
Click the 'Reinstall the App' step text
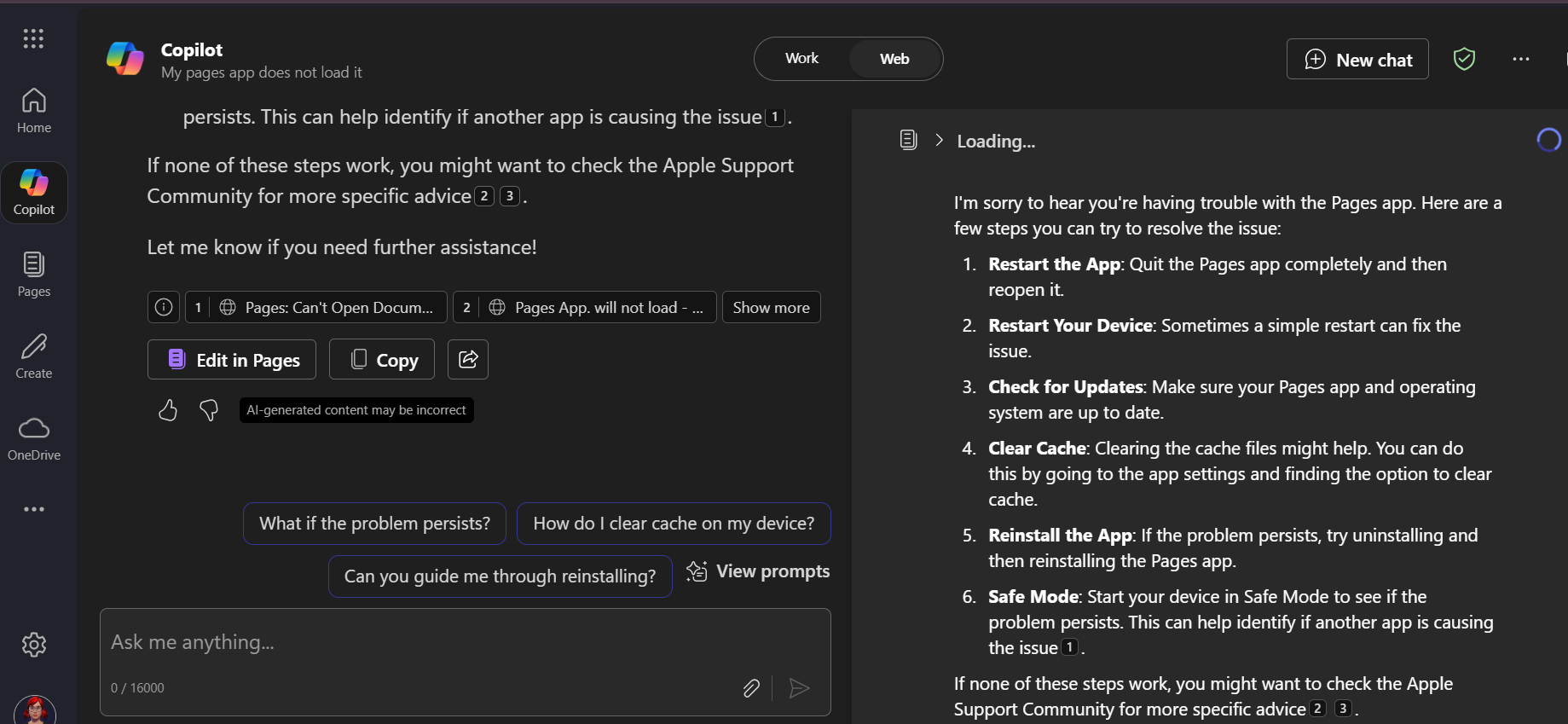click(x=1060, y=536)
